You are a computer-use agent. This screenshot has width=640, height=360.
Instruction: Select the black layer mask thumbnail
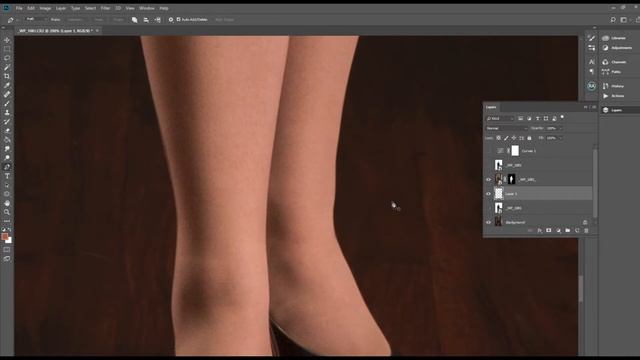[511, 179]
